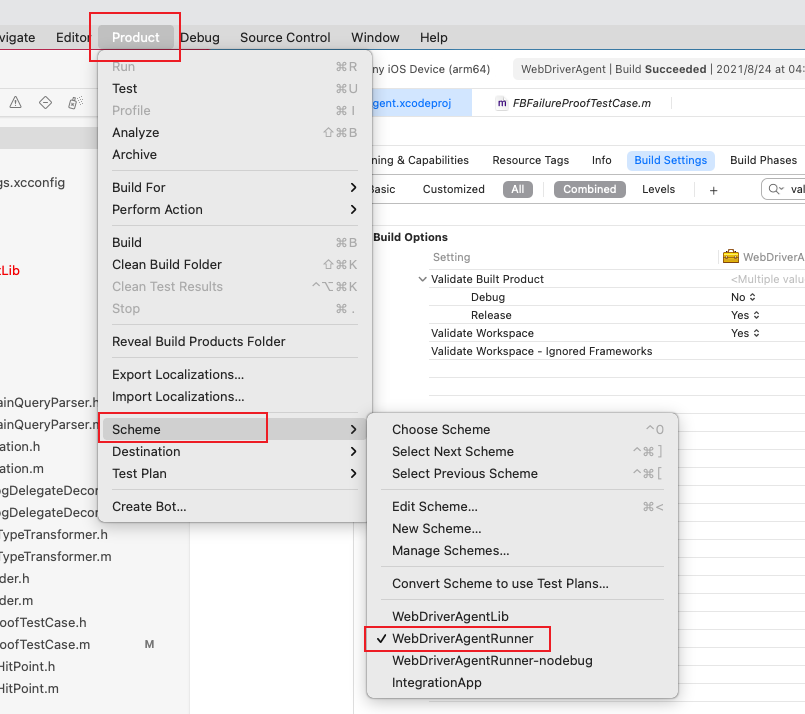Open the Source Control menu
This screenshot has height=714, width=805.
(x=285, y=37)
